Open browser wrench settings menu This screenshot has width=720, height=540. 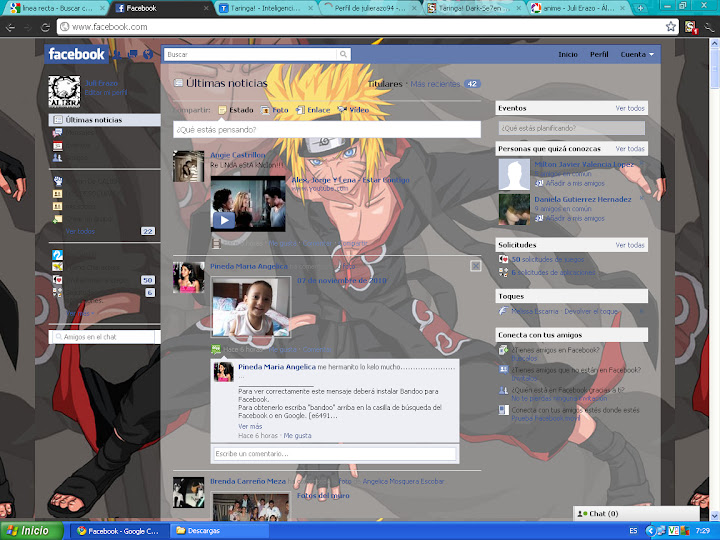pyautogui.click(x=709, y=27)
